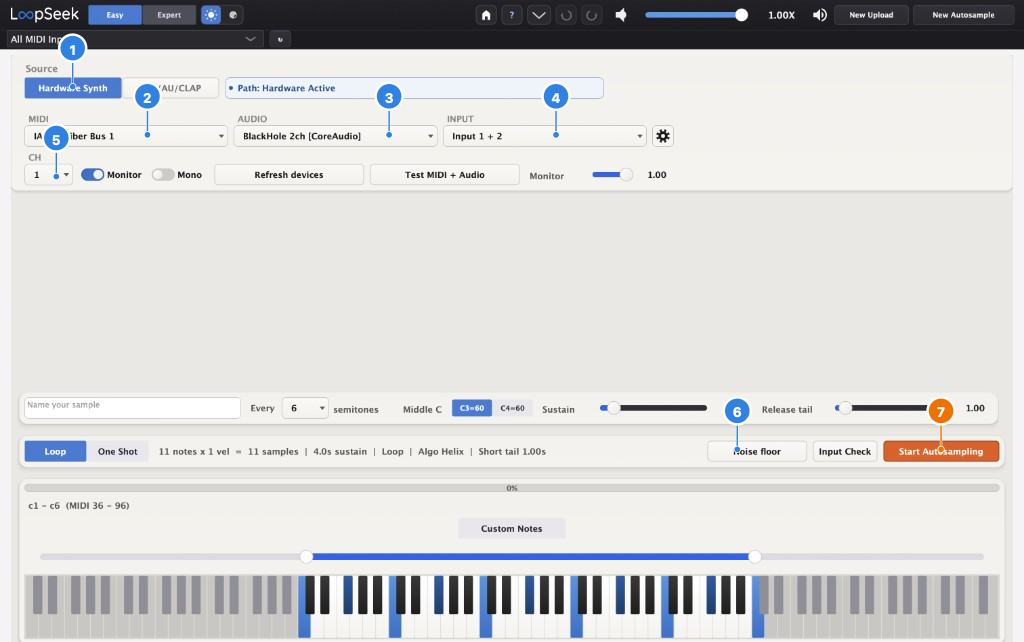Click the Sustain slider handle

click(613, 408)
